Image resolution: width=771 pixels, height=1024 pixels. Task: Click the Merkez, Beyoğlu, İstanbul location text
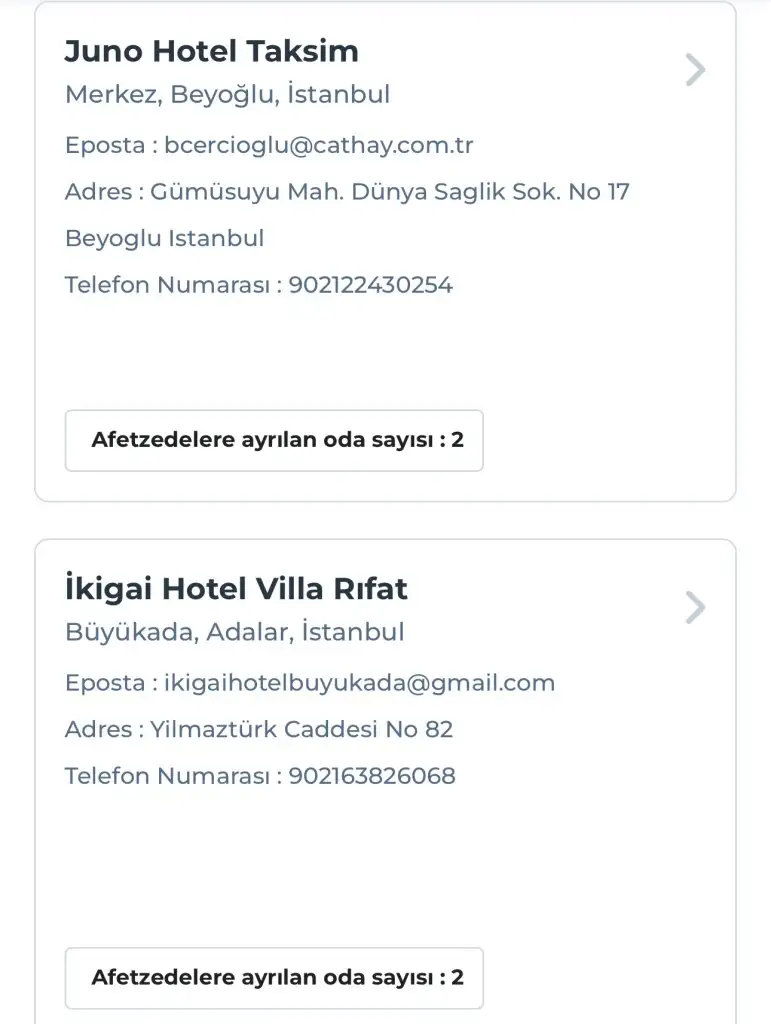click(x=227, y=95)
